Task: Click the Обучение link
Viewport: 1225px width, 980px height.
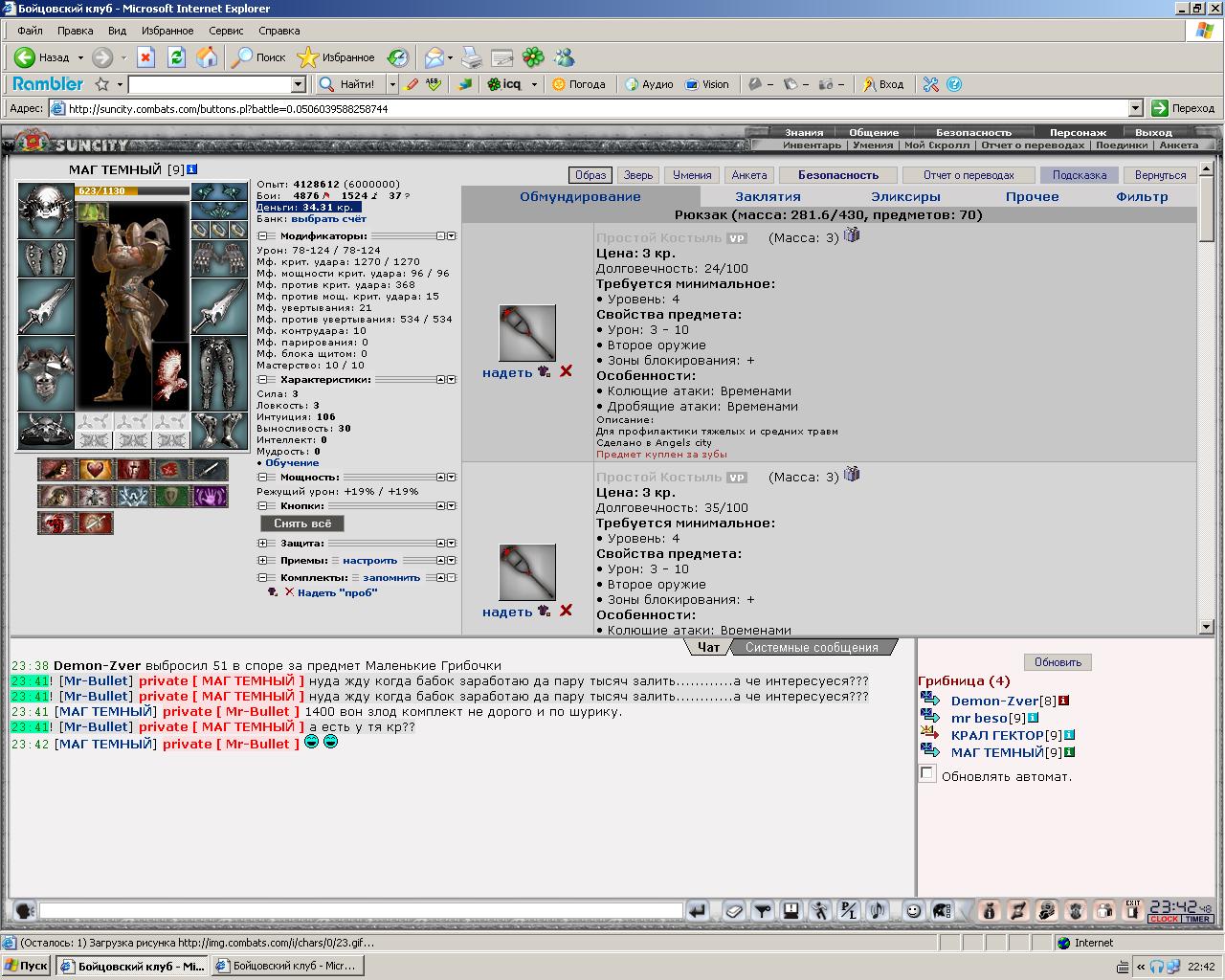Action: 292,463
